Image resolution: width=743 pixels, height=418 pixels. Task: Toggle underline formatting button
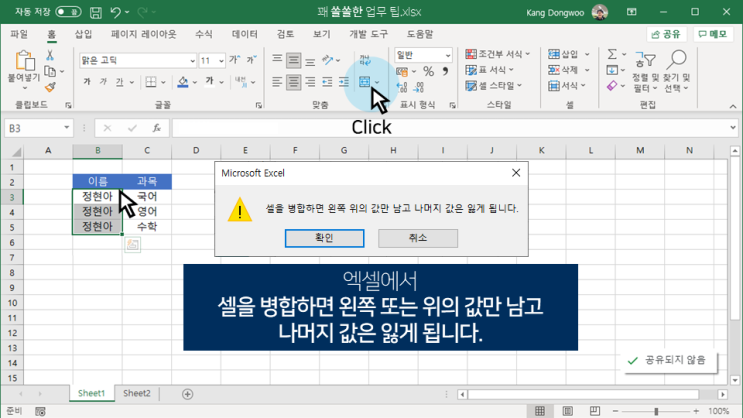tap(119, 82)
